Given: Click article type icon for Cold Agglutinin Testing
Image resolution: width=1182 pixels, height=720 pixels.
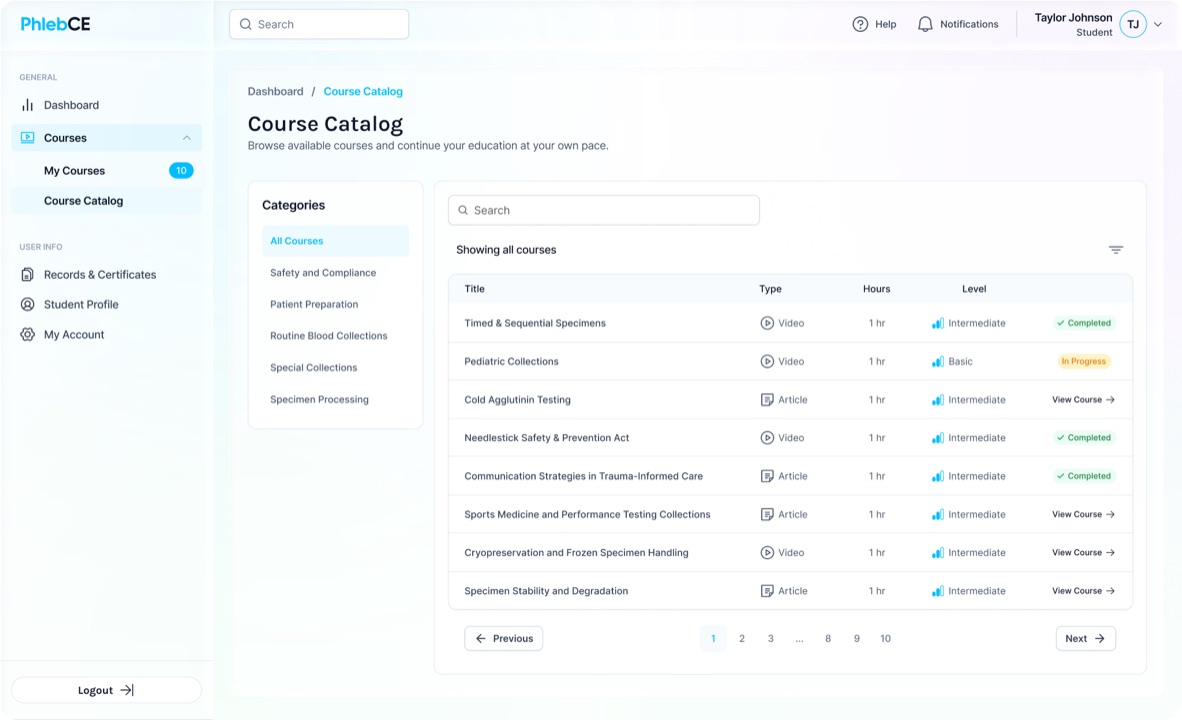Looking at the screenshot, I should click(767, 400).
